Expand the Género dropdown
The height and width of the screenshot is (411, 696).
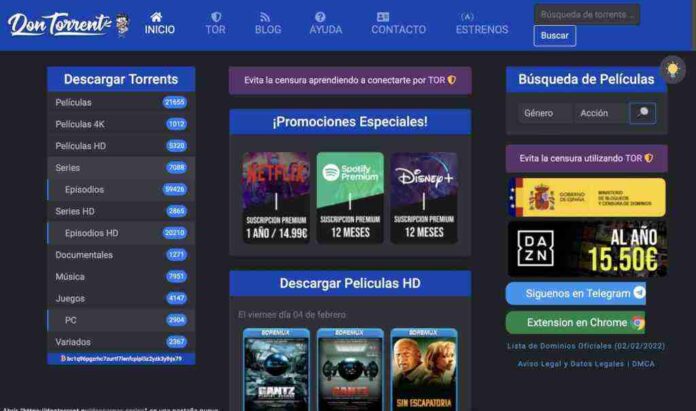[544, 113]
